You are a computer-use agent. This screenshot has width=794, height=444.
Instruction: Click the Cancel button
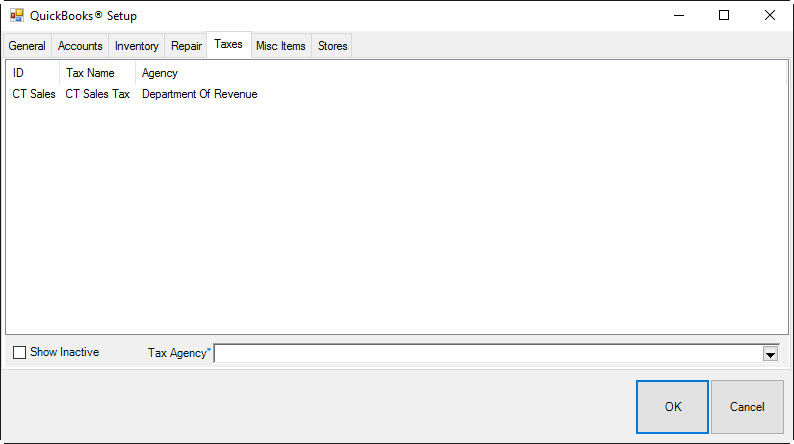(747, 407)
